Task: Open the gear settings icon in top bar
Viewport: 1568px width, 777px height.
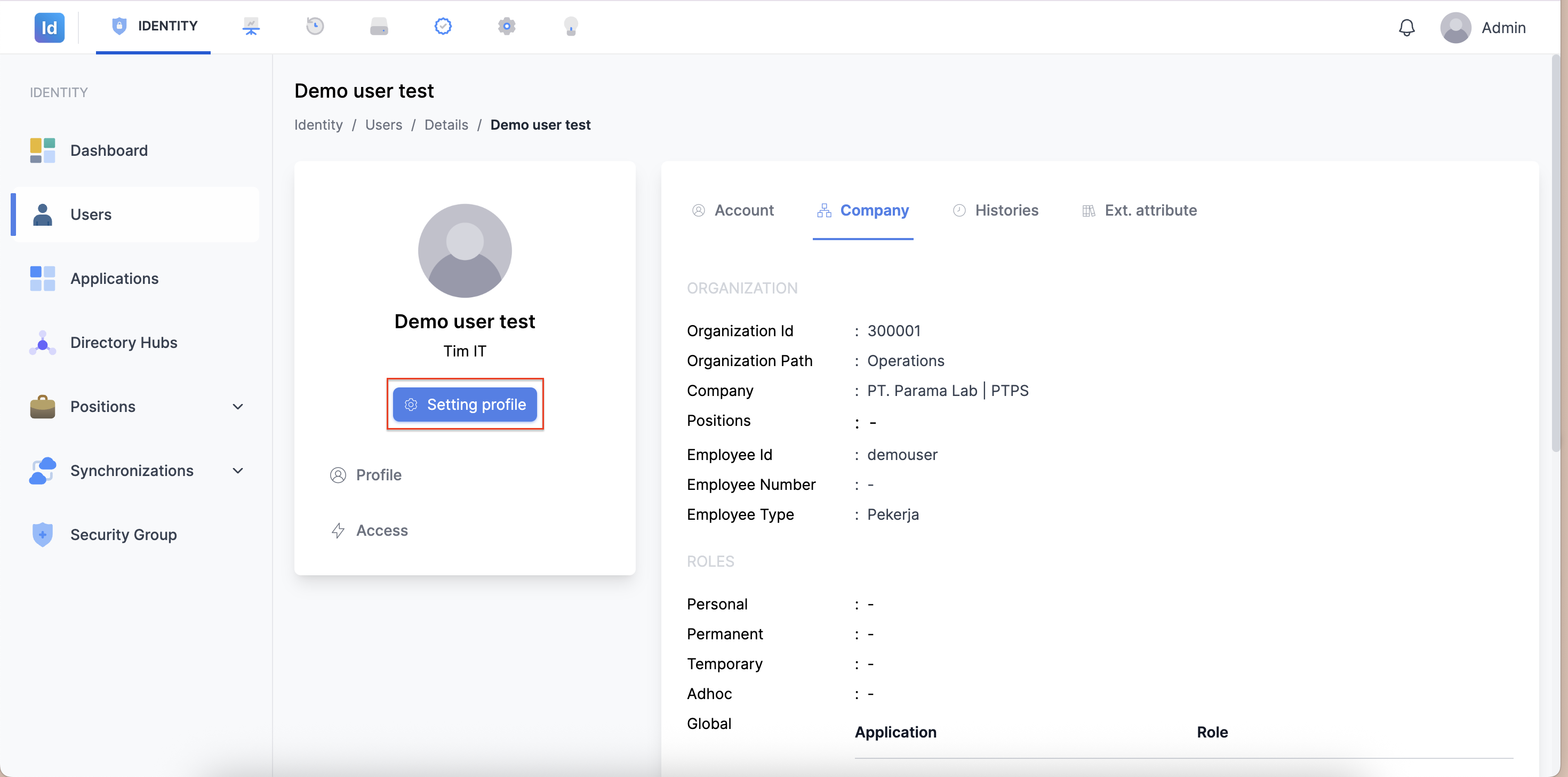Action: click(x=507, y=26)
